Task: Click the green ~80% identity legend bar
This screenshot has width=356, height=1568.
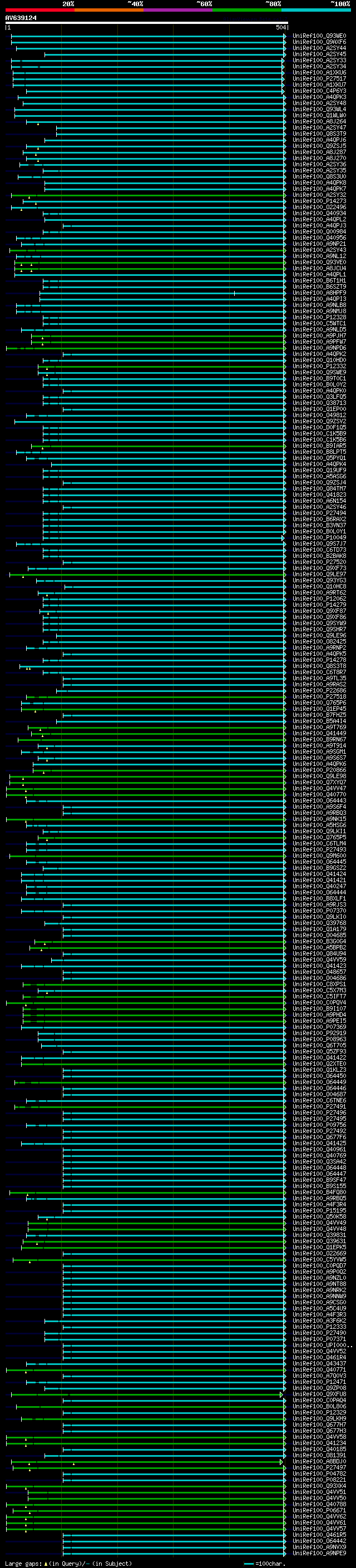Action: pyautogui.click(x=247, y=10)
